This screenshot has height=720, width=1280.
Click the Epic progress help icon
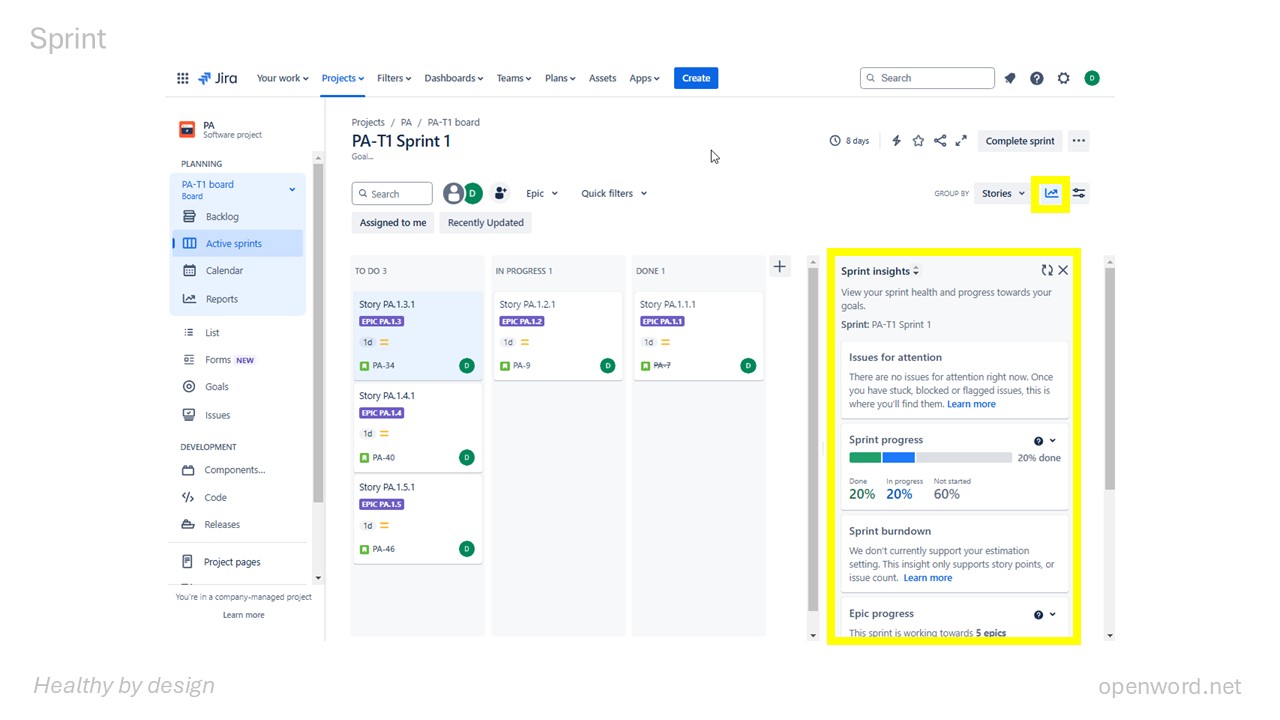pos(1038,615)
